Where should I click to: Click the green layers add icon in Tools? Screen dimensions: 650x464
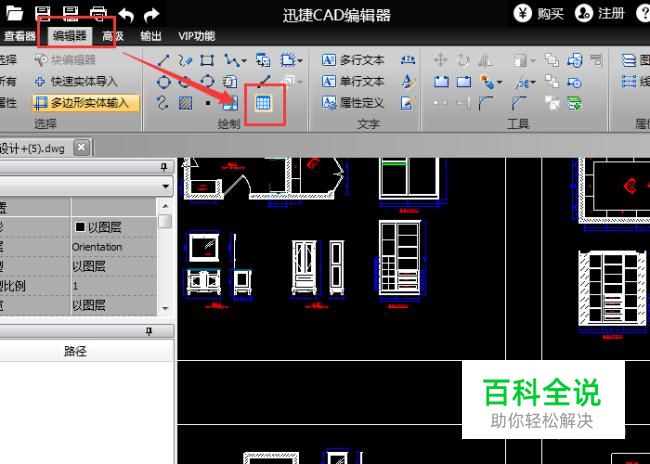(575, 104)
